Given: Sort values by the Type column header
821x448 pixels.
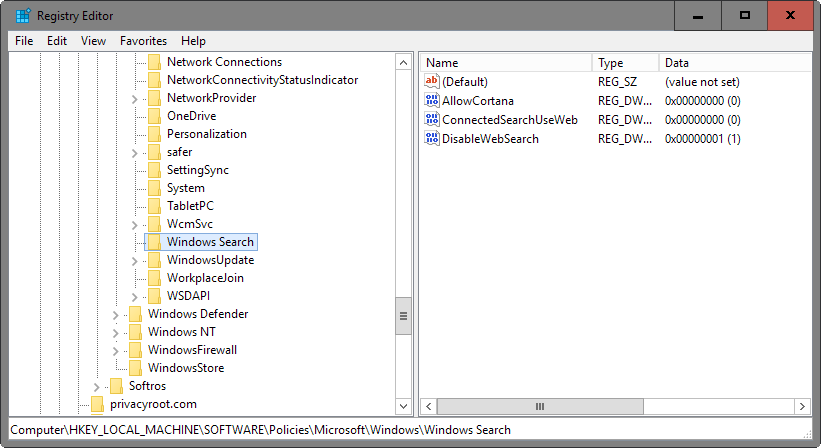Looking at the screenshot, I should (625, 63).
